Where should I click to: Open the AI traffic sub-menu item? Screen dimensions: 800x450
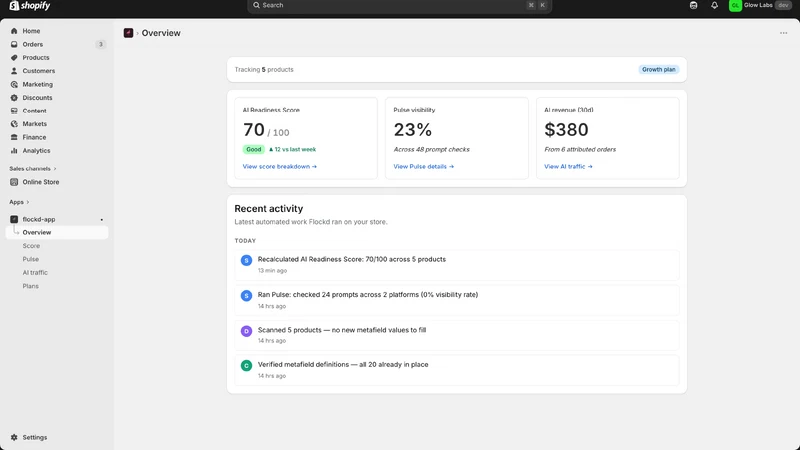pos(35,272)
